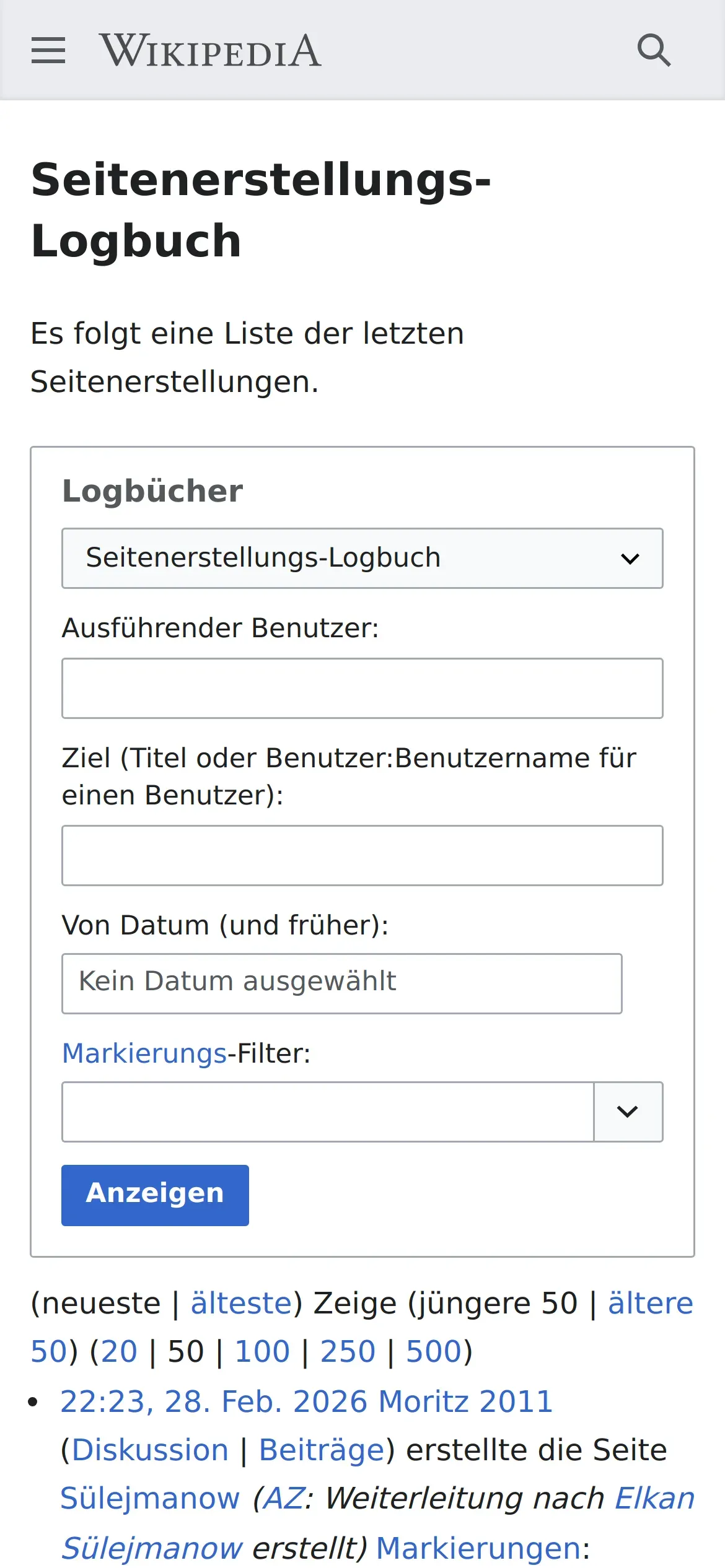Click into the Markierungs-Filter text field

click(328, 1112)
